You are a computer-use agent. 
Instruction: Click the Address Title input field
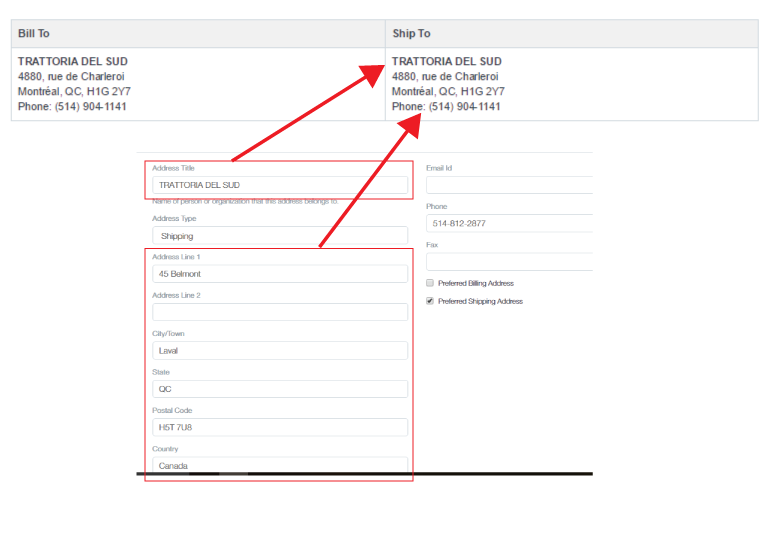point(280,185)
